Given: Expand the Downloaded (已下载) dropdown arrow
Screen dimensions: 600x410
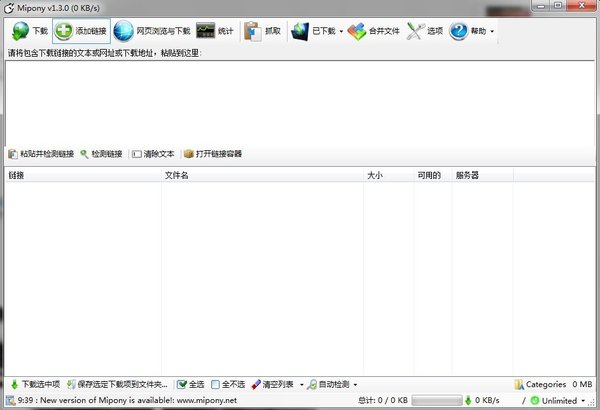Looking at the screenshot, I should point(341,31).
